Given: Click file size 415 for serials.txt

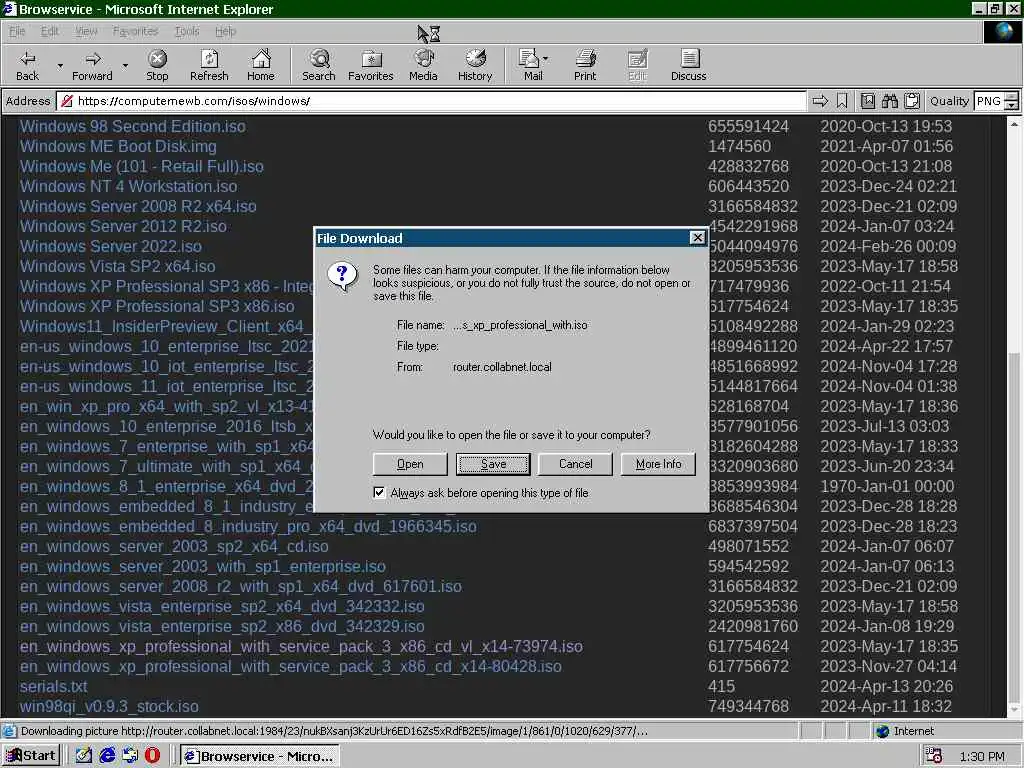Looking at the screenshot, I should [x=722, y=686].
